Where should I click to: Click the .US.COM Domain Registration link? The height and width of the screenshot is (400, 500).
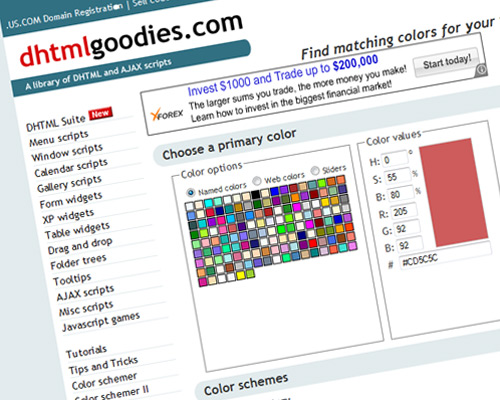click(65, 16)
